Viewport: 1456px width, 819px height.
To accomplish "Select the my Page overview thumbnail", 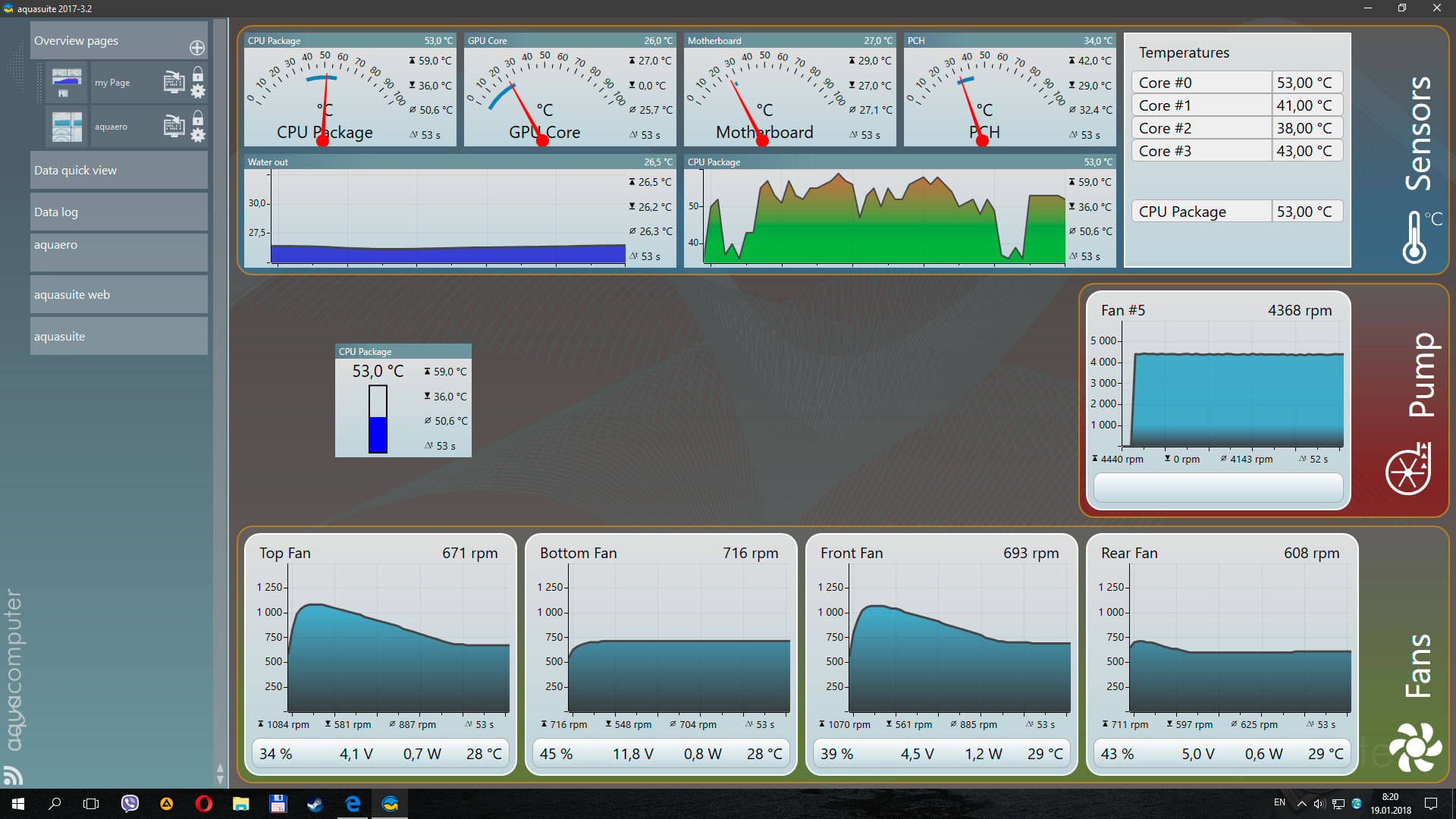I will click(67, 82).
